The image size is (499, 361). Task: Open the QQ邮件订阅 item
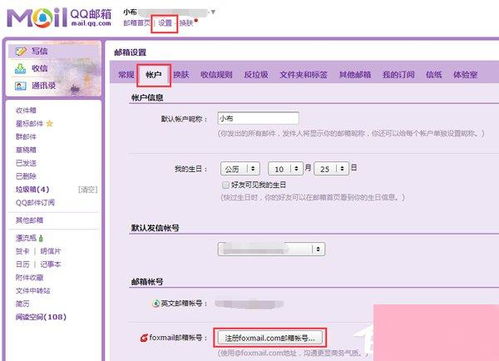tap(35, 203)
